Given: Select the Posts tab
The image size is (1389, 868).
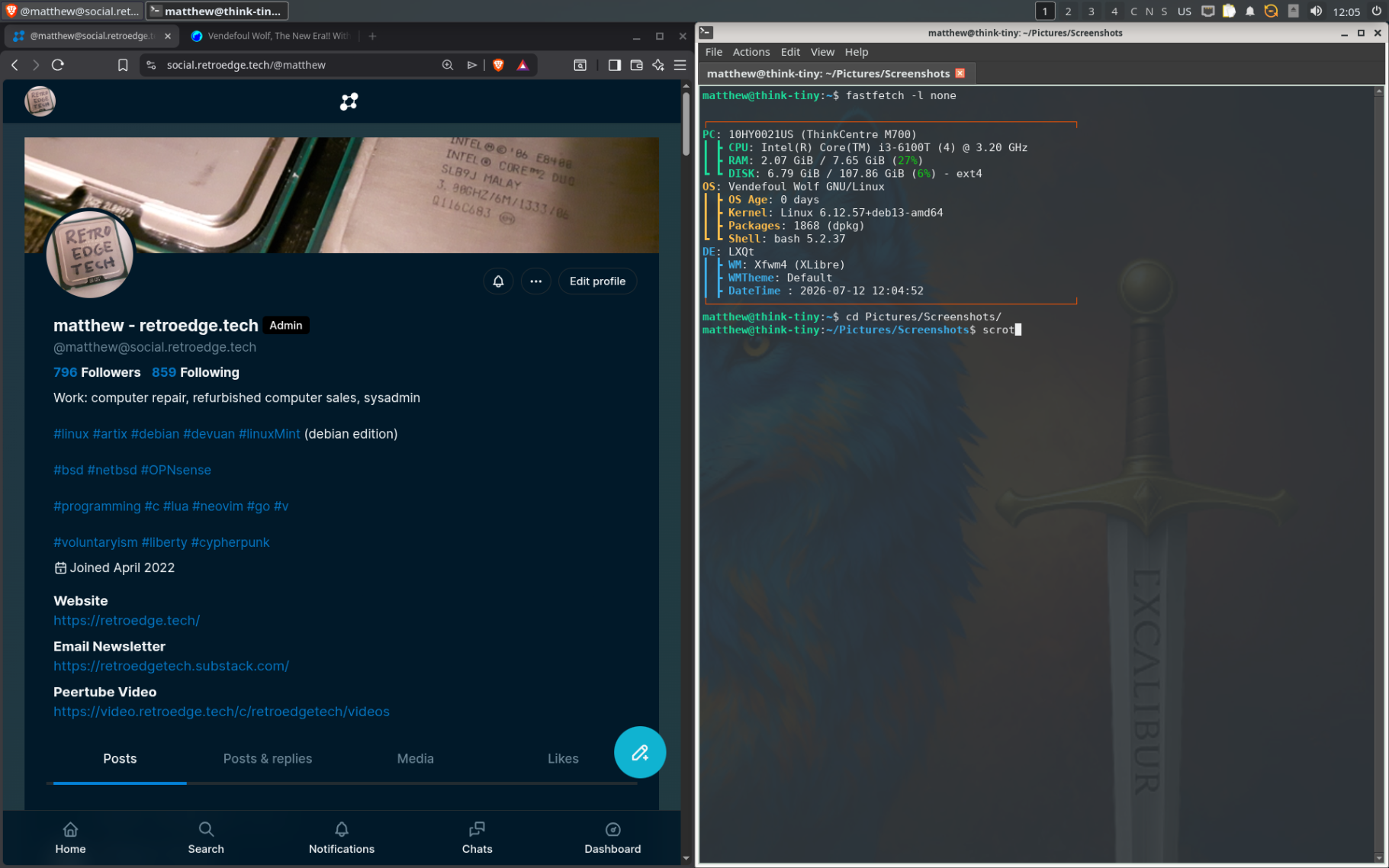Looking at the screenshot, I should [120, 759].
